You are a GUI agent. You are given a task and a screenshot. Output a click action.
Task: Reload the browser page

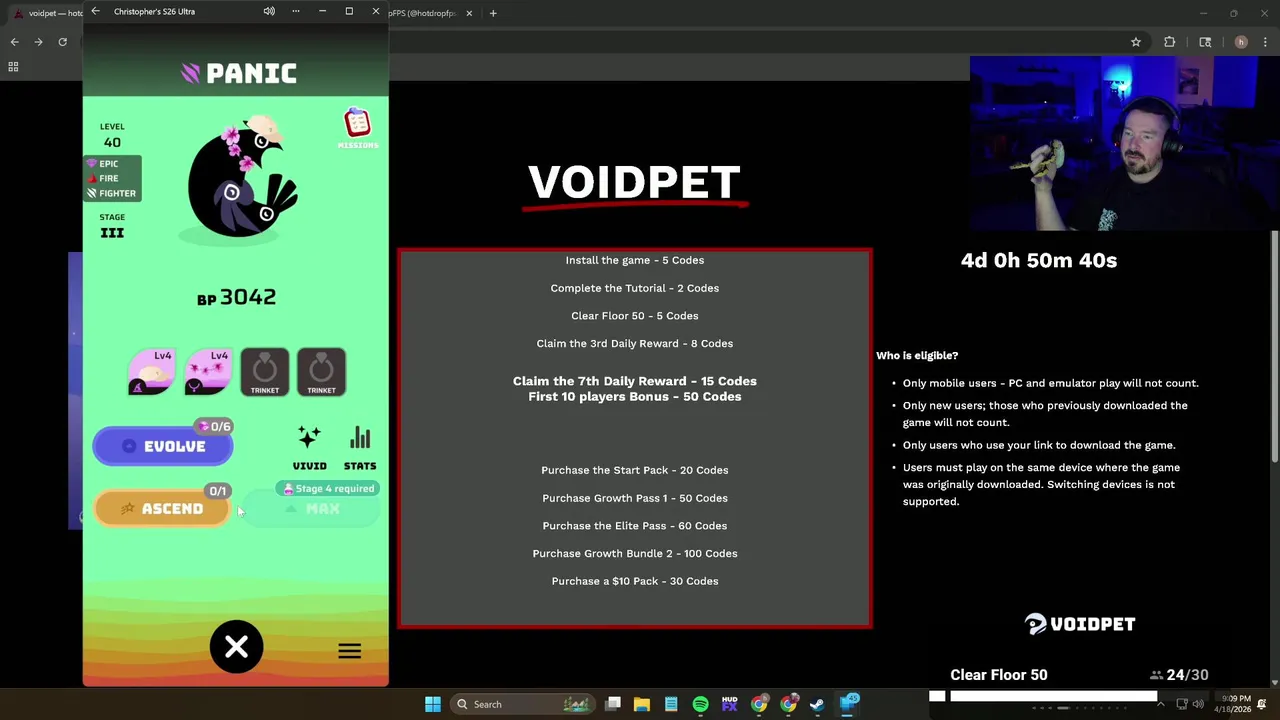pos(62,42)
